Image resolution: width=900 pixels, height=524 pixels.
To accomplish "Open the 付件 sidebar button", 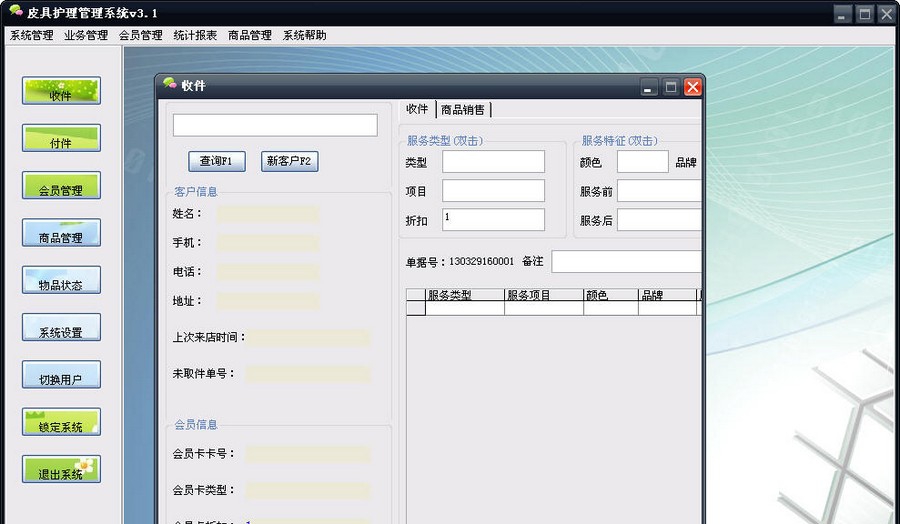I will point(61,138).
